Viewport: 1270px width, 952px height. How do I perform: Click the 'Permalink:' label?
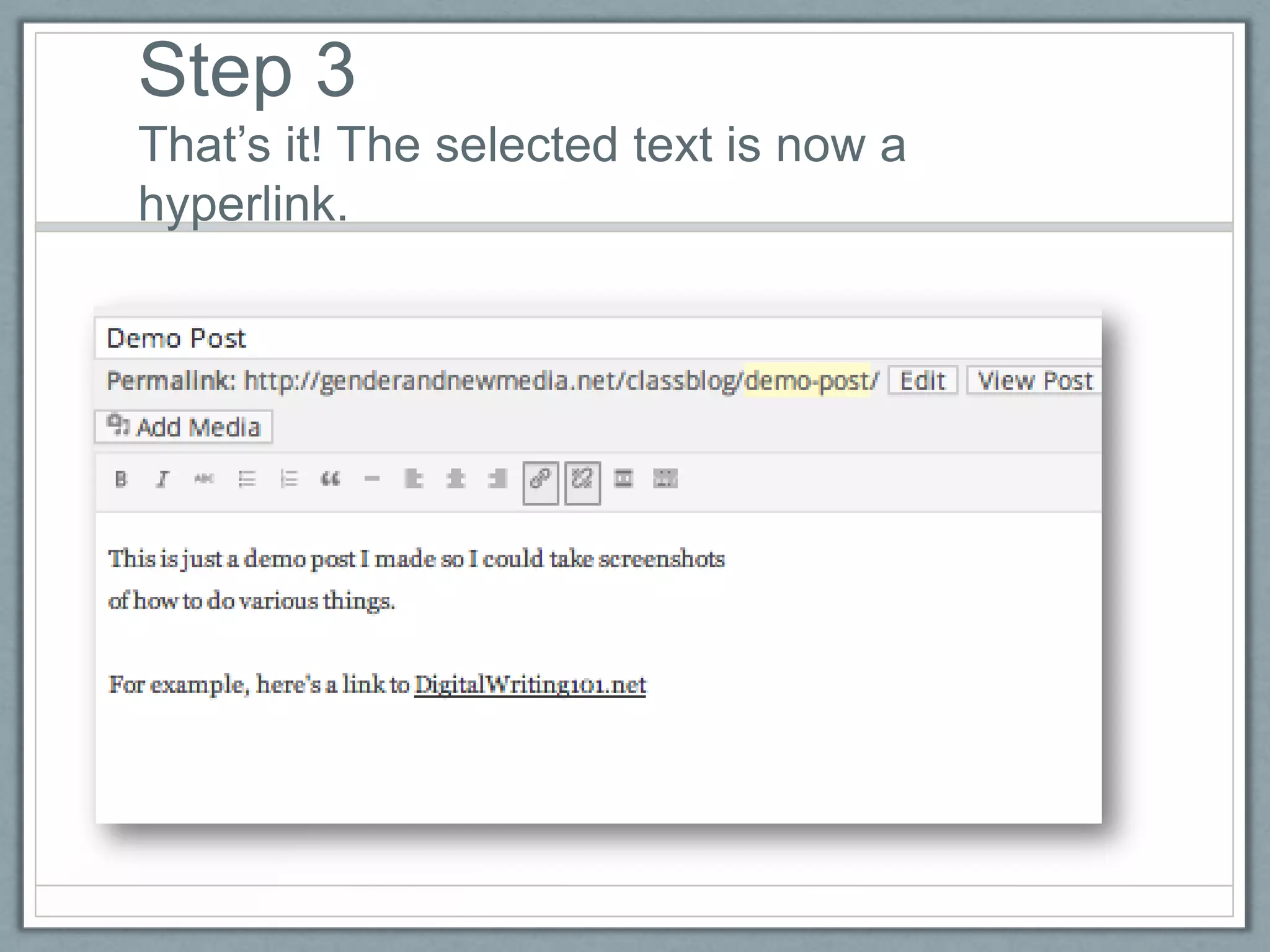171,381
